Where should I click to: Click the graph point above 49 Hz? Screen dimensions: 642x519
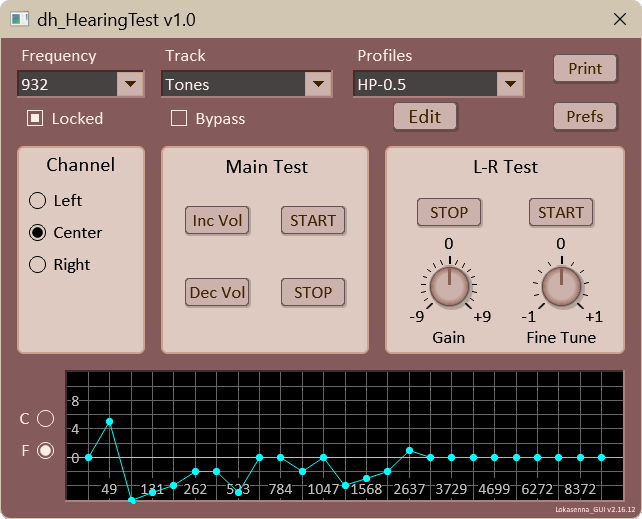click(109, 422)
